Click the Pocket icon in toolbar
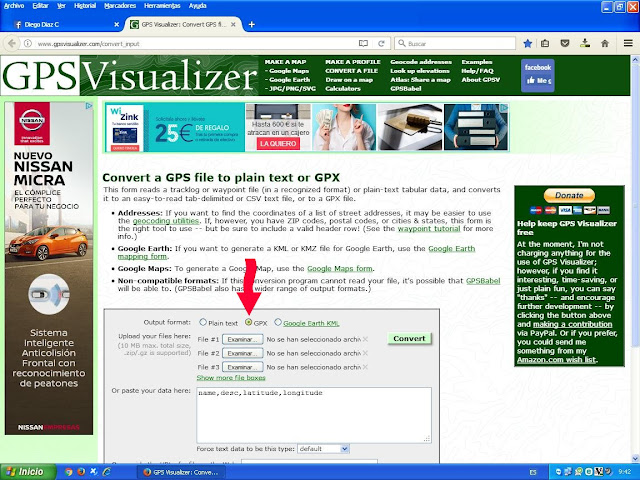The height and width of the screenshot is (480, 640). point(565,43)
